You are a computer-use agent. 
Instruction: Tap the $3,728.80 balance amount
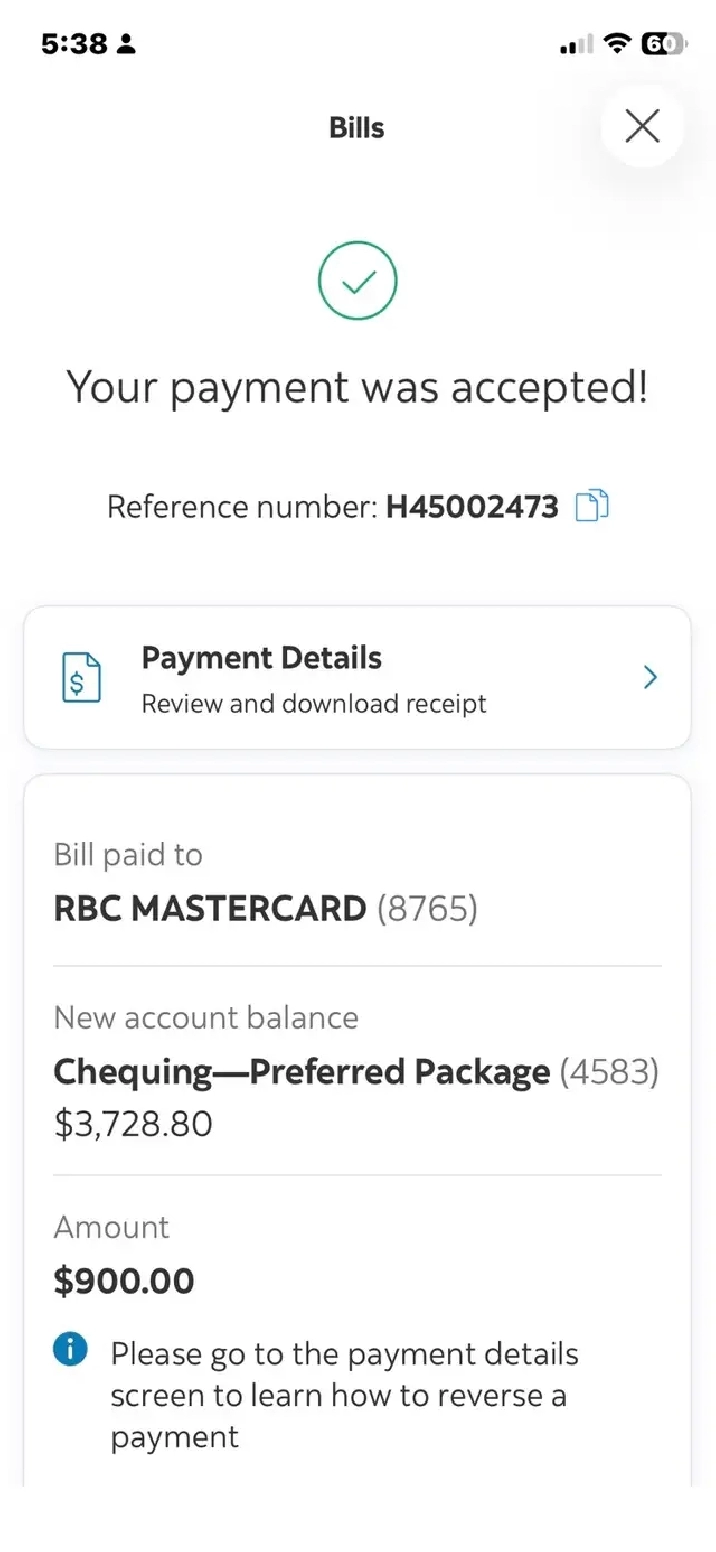[133, 1125]
